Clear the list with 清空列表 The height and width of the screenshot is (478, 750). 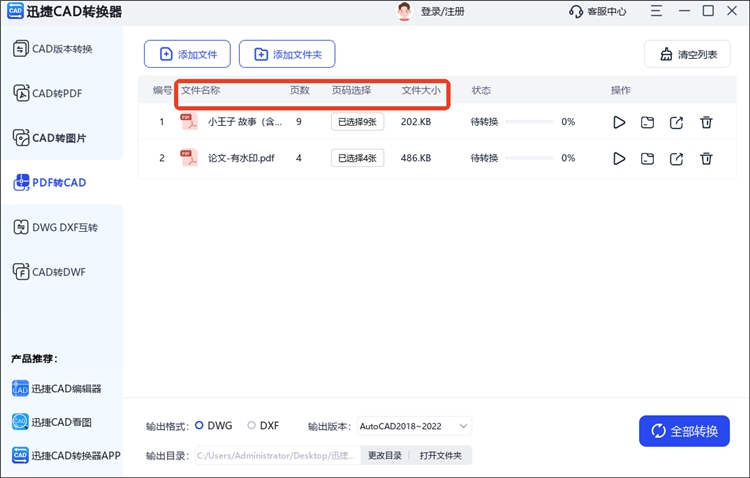click(687, 54)
